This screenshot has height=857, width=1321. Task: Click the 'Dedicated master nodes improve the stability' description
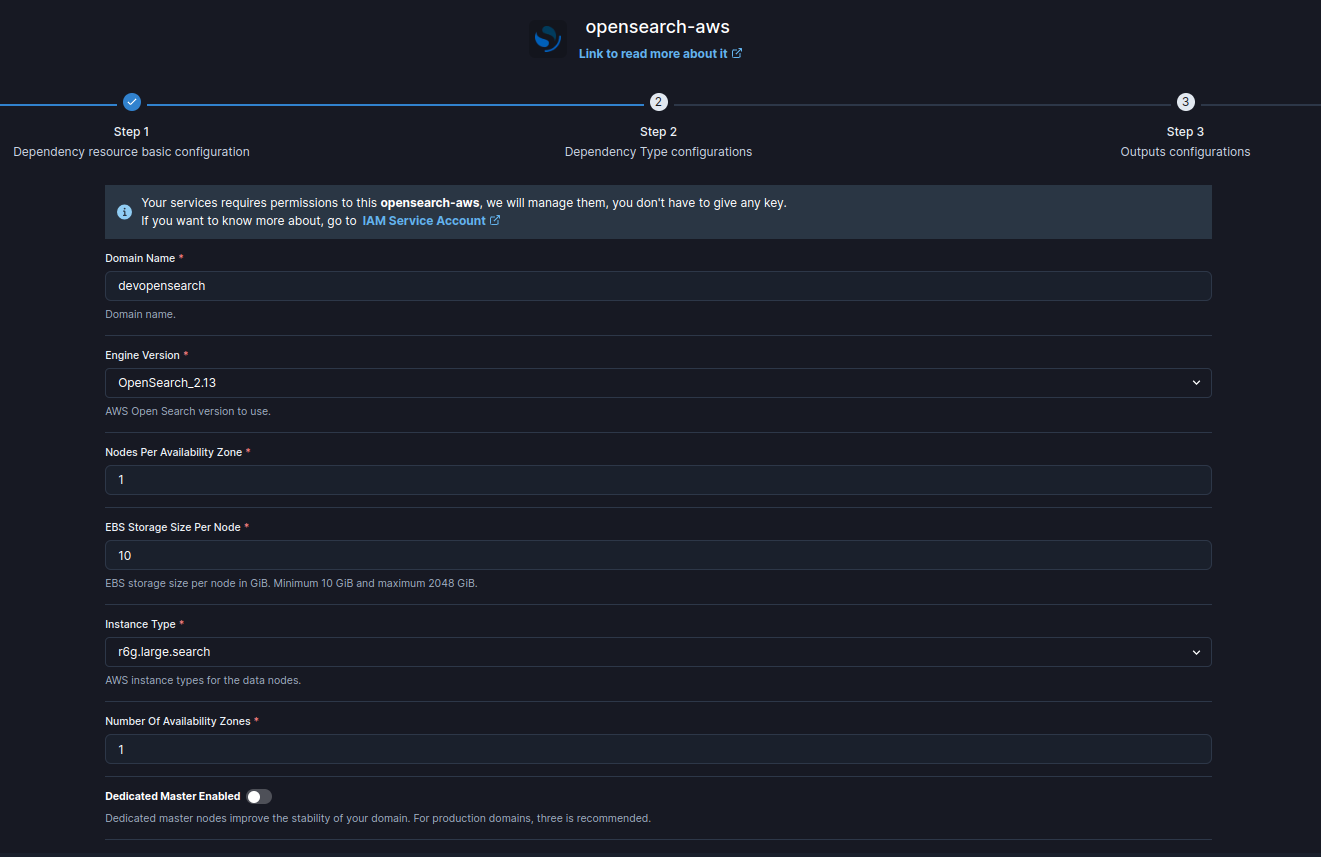(378, 818)
